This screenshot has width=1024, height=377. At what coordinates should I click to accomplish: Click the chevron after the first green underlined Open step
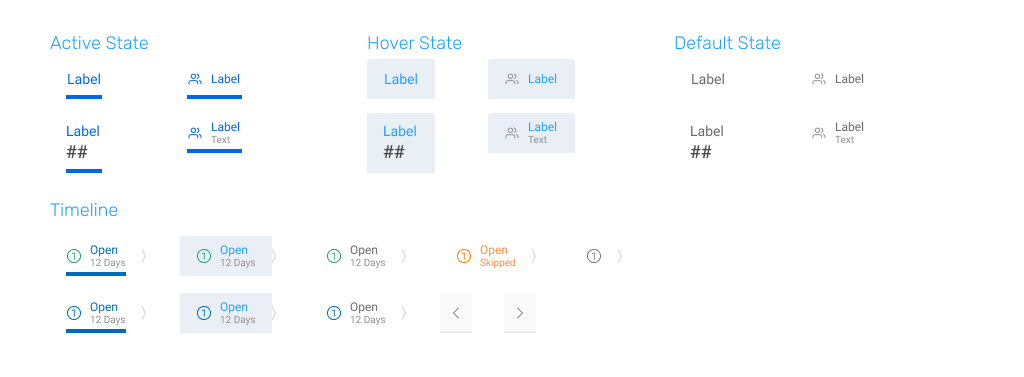click(x=144, y=256)
